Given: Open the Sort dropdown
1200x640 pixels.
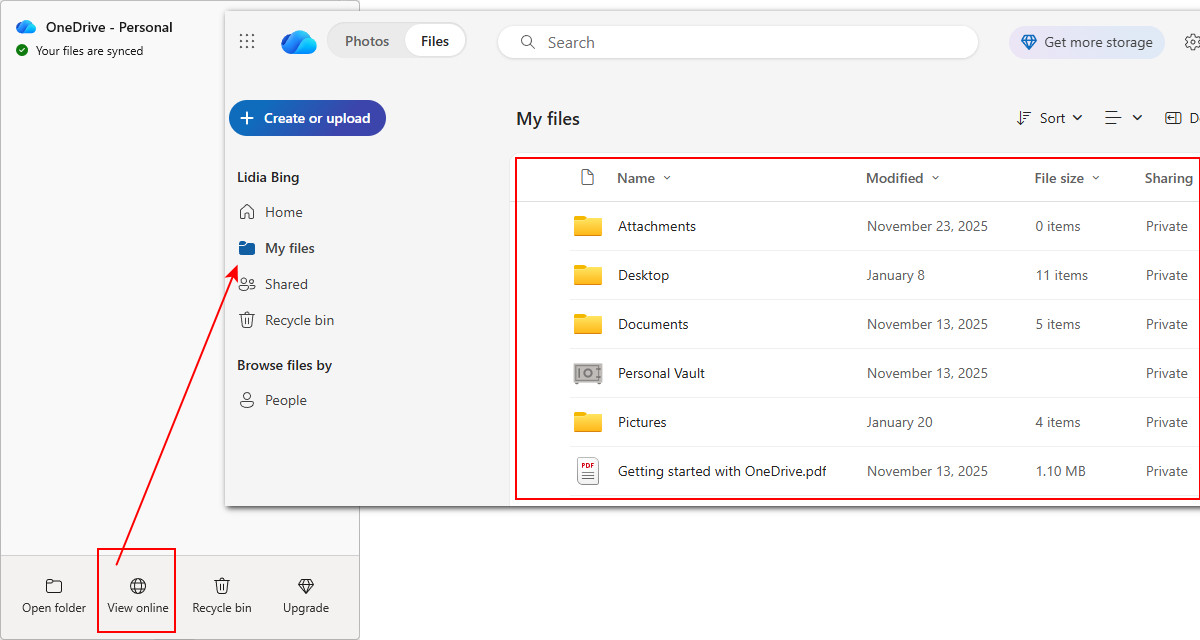Looking at the screenshot, I should click(1049, 118).
